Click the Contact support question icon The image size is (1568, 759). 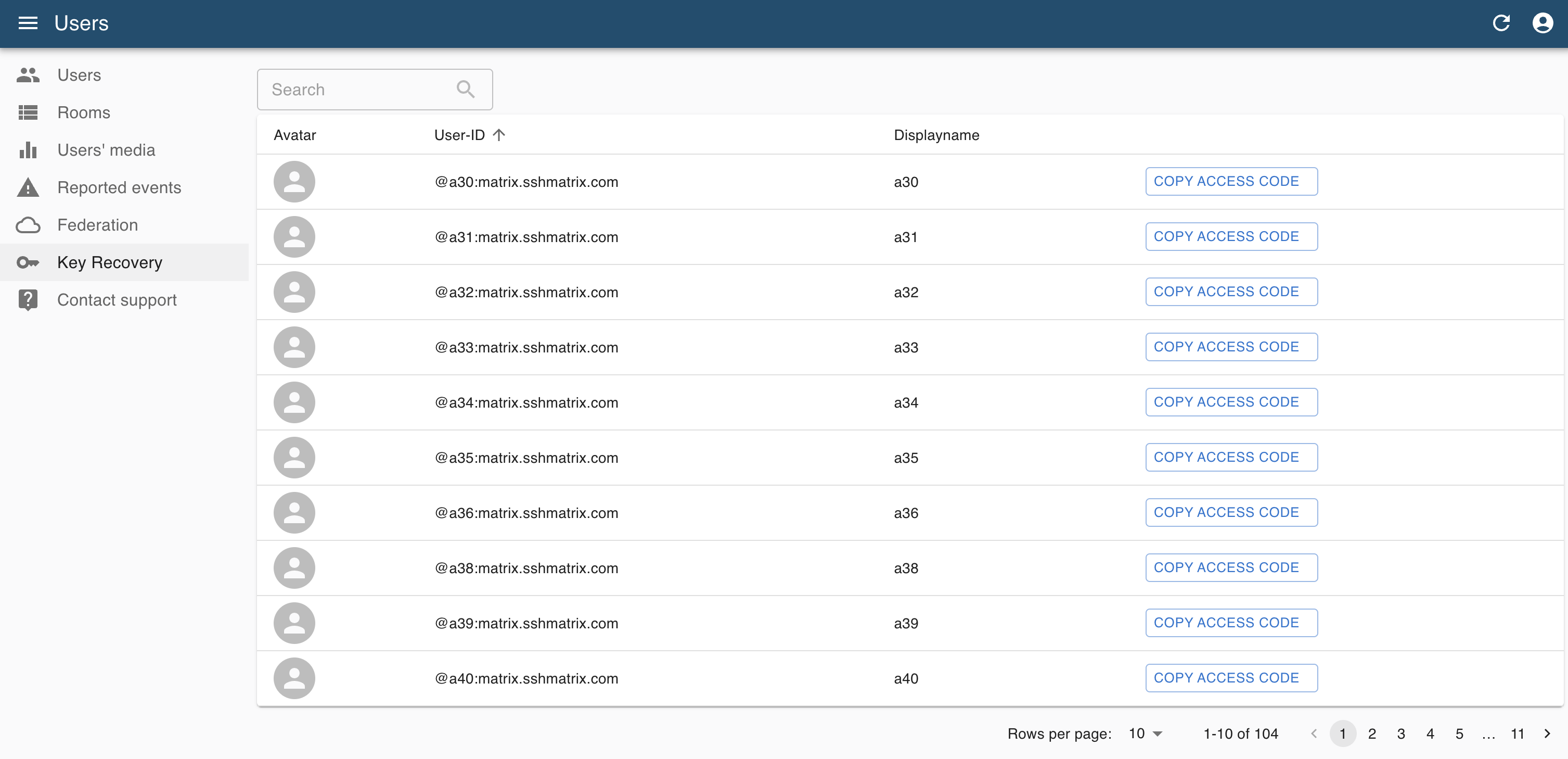click(x=28, y=300)
